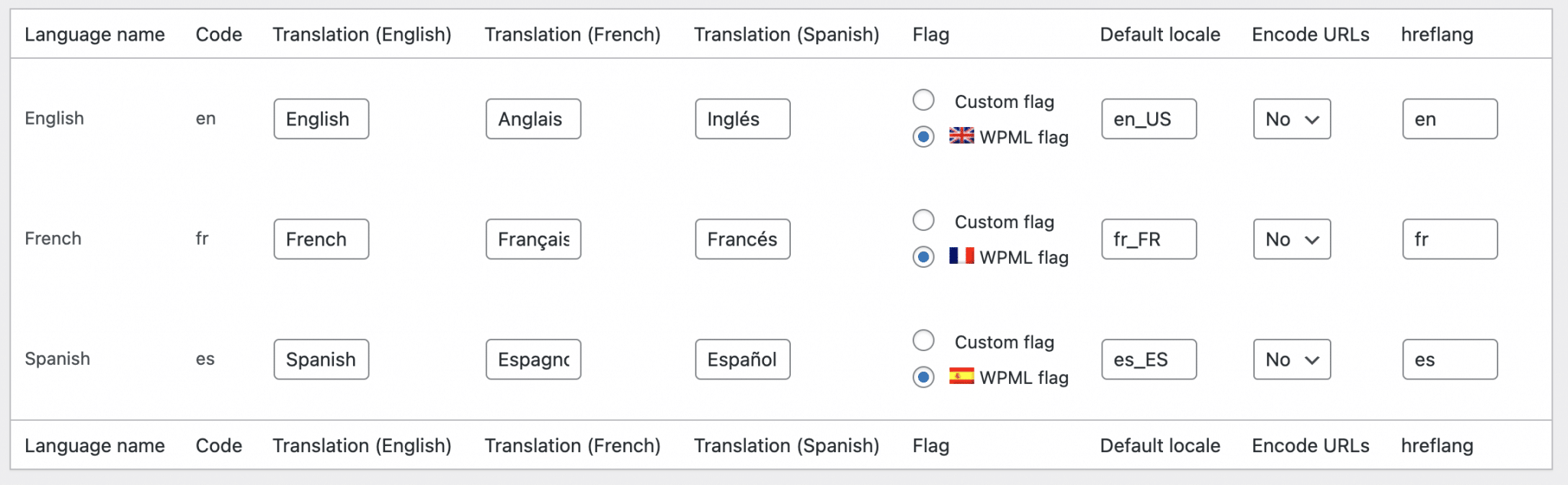Edit hreflang field 'en'
The image size is (1568, 485).
(x=1450, y=119)
